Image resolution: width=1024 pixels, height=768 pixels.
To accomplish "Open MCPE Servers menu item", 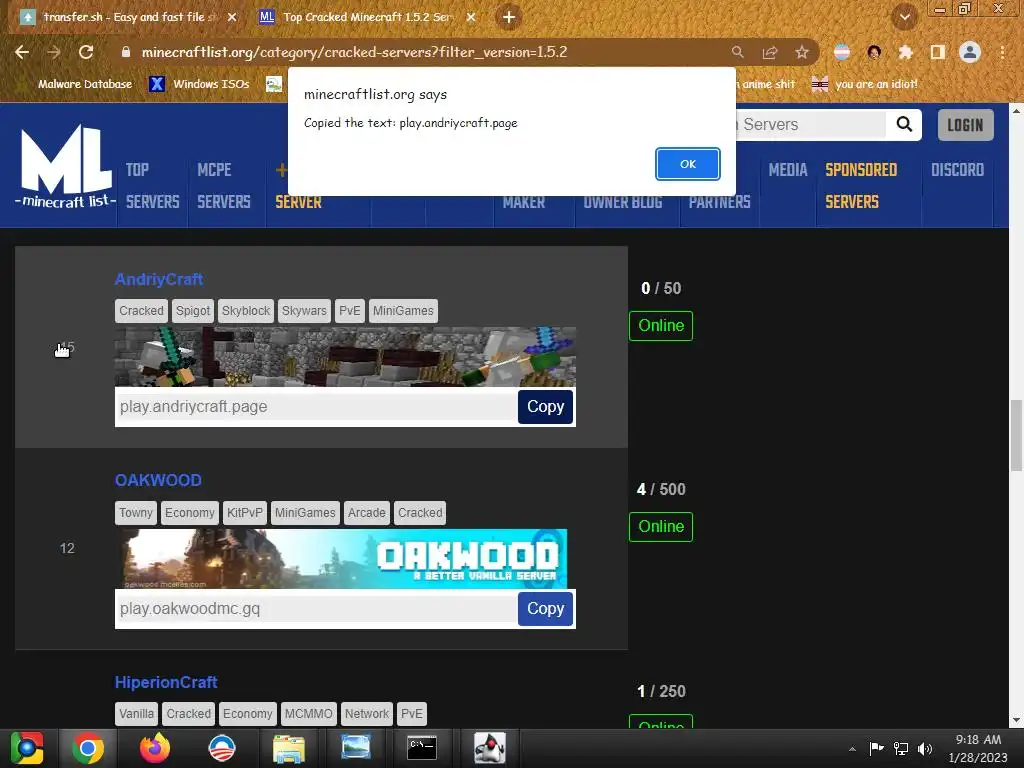I will click(224, 185).
